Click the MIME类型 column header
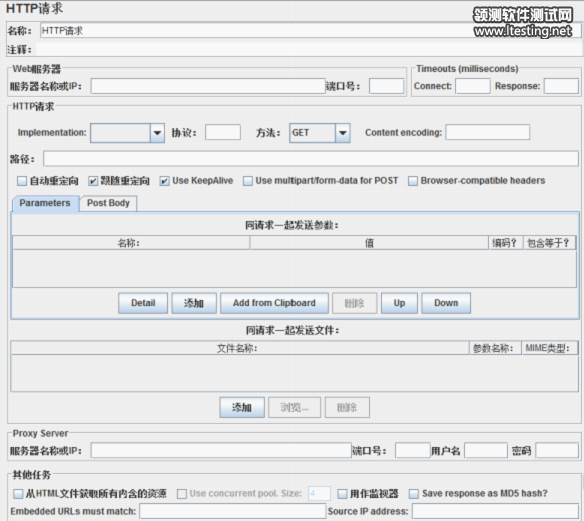The width and height of the screenshot is (584, 521). [x=549, y=348]
